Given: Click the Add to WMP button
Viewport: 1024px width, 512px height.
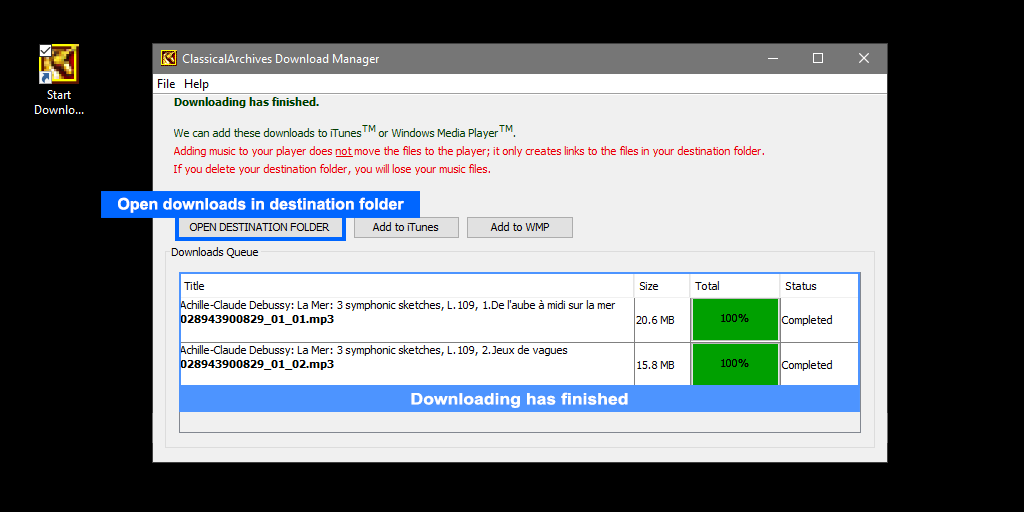Looking at the screenshot, I should pos(519,228).
